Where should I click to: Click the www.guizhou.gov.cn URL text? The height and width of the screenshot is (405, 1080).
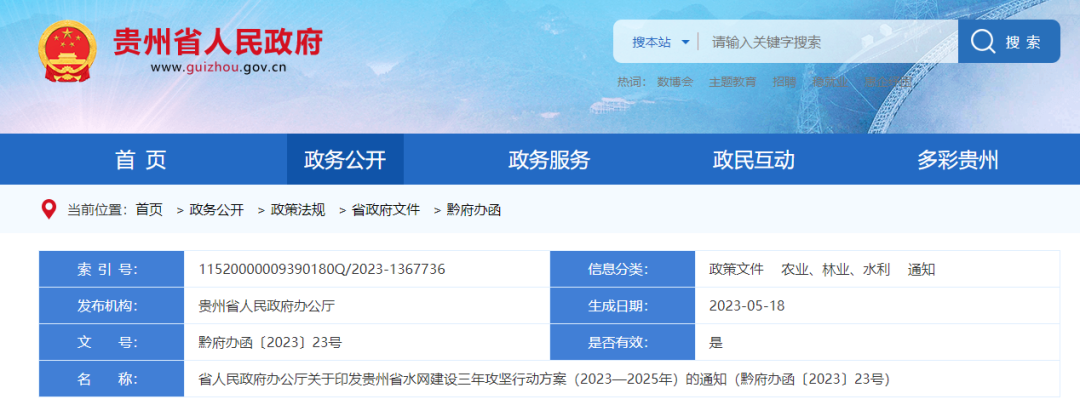pos(219,68)
